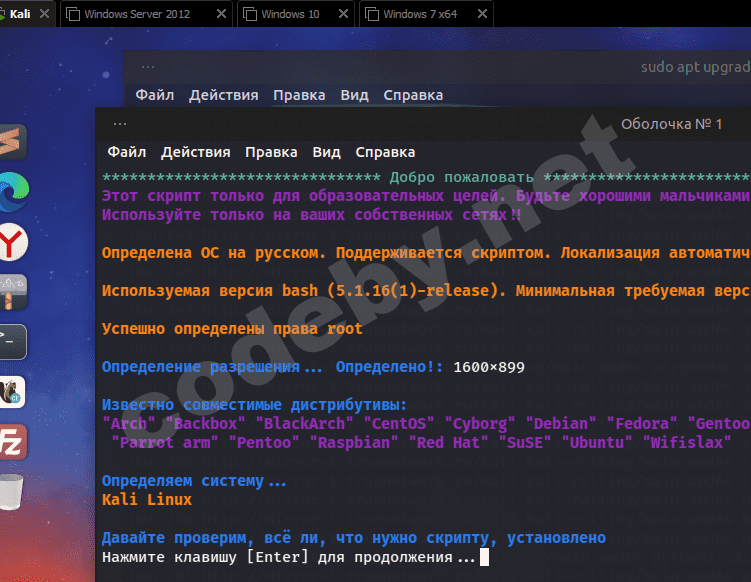Open Справка menu in front terminal
Image resolution: width=751 pixels, height=582 pixels.
coord(385,152)
